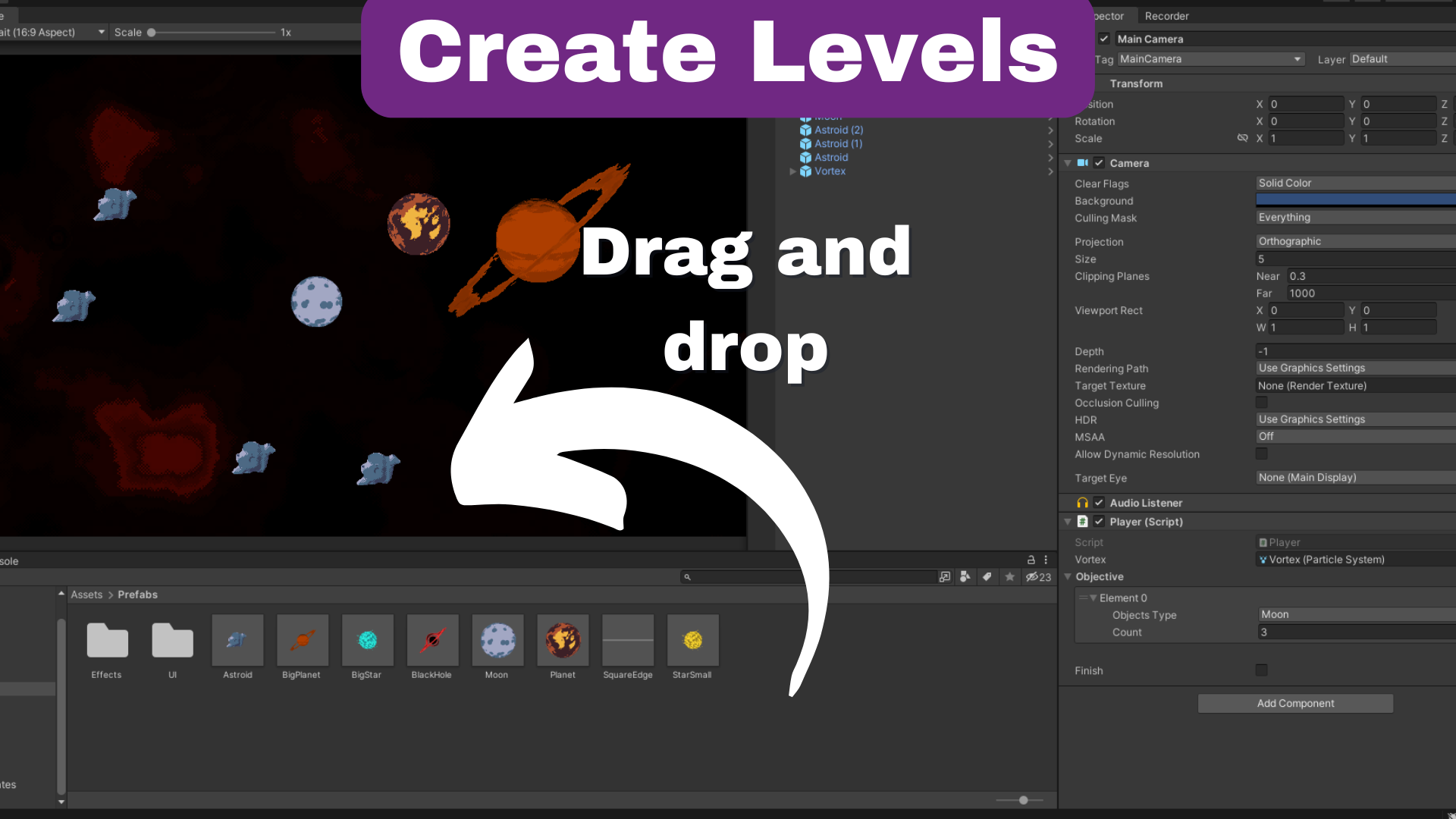Switch to the Recorder tab

(x=1167, y=16)
